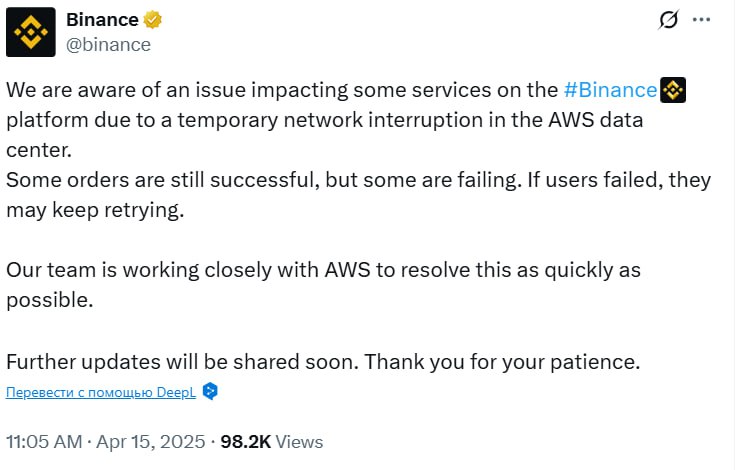The height and width of the screenshot is (470, 739).
Task: Click the 98.2K view count
Action: point(245,441)
